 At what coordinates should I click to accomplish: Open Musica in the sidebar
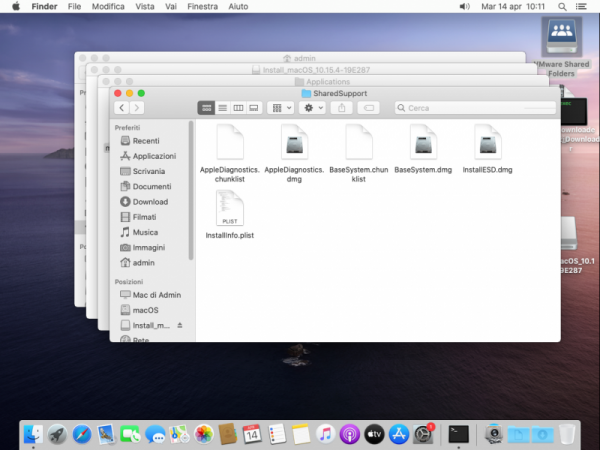point(139,232)
